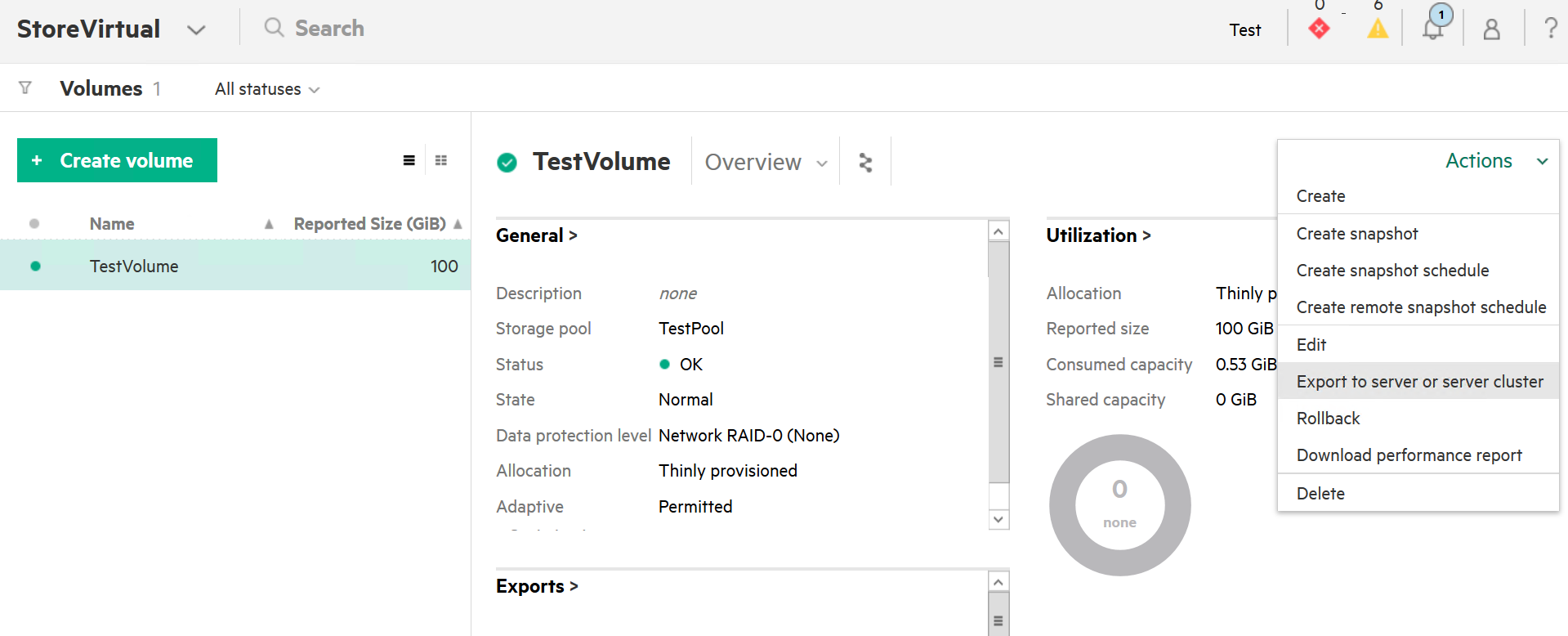Switch to grid tile view icon
The height and width of the screenshot is (636, 1568).
coord(441,160)
